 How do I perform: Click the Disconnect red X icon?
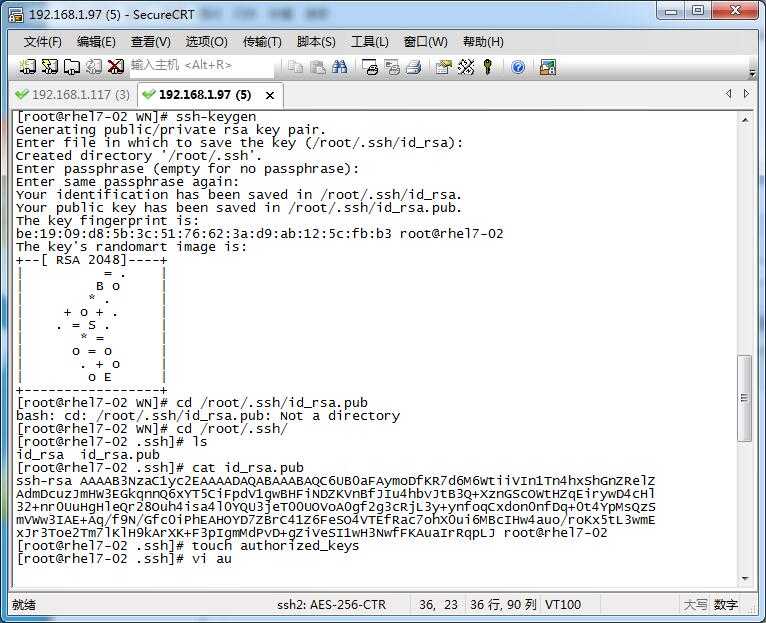click(x=116, y=66)
